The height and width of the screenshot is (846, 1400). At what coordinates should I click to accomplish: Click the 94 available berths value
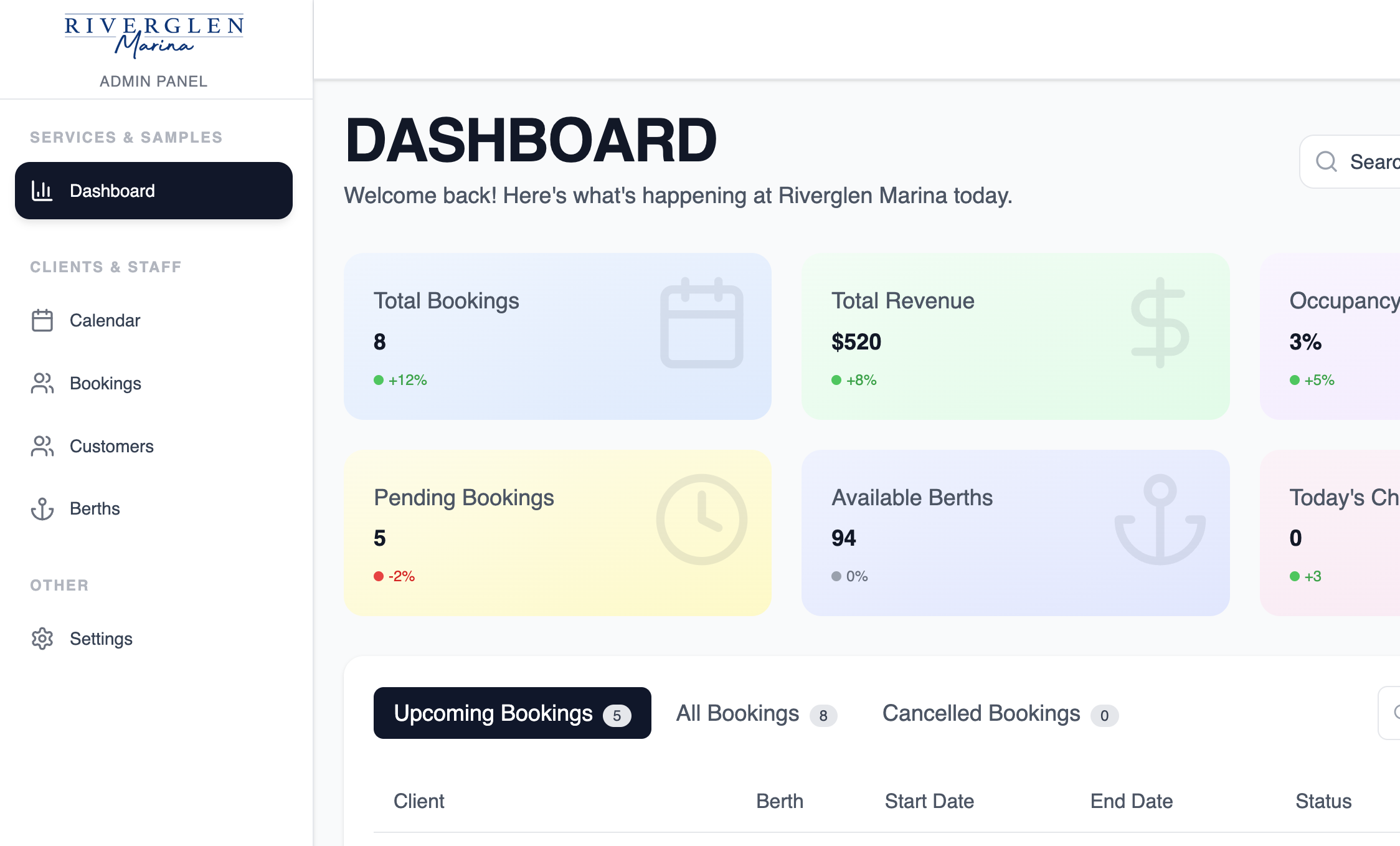844,538
